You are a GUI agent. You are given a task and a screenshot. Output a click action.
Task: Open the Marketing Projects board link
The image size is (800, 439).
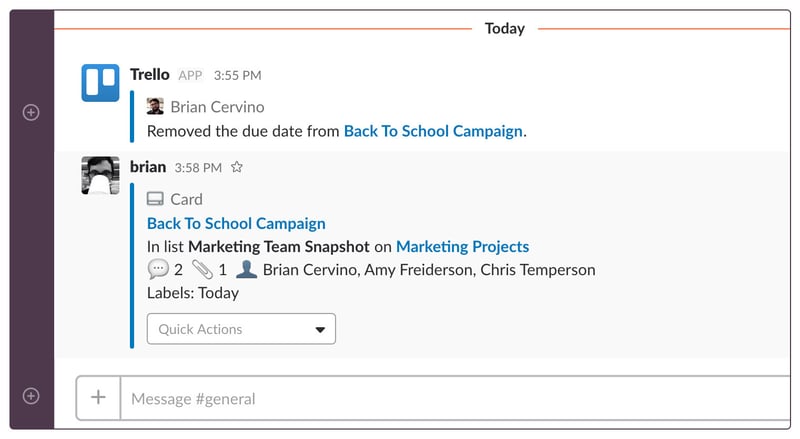[462, 247]
